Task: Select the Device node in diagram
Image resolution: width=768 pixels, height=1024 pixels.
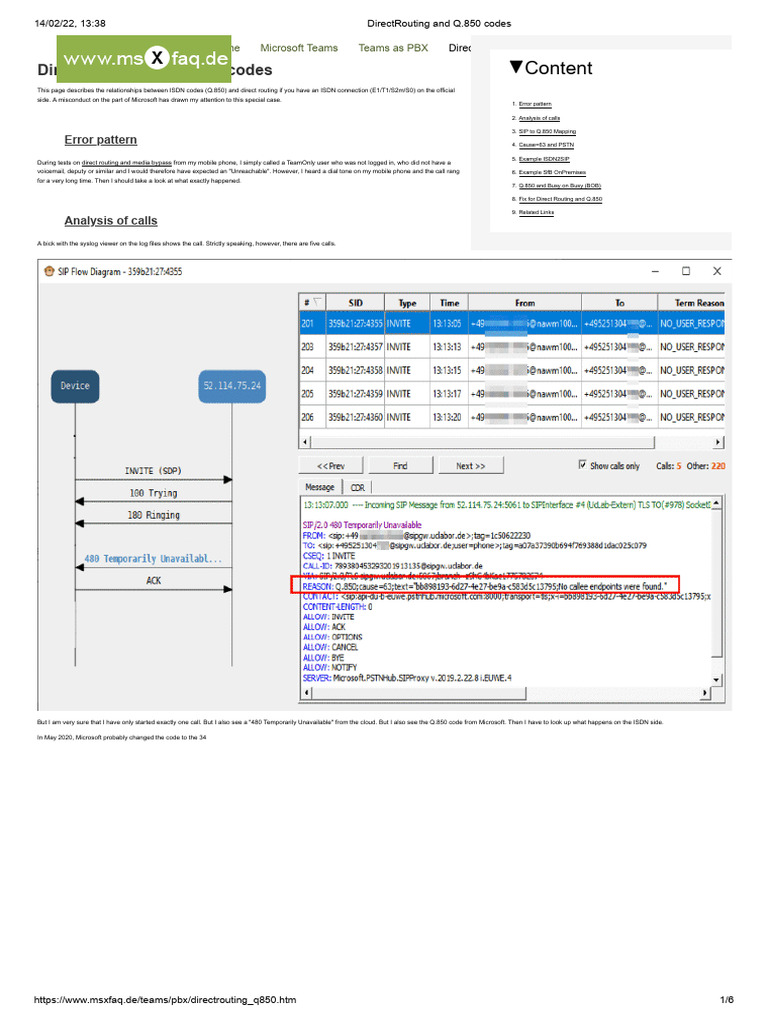Action: [x=75, y=386]
